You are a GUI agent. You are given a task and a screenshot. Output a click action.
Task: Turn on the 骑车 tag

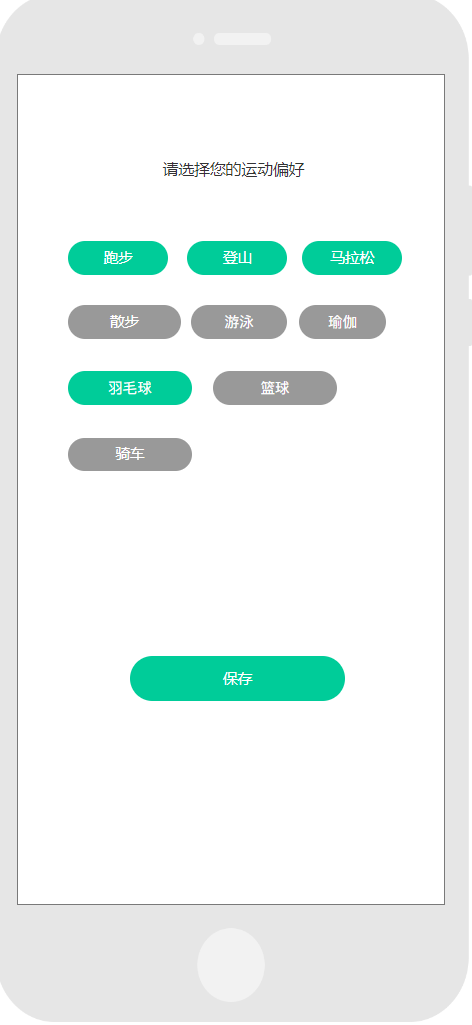coord(130,454)
